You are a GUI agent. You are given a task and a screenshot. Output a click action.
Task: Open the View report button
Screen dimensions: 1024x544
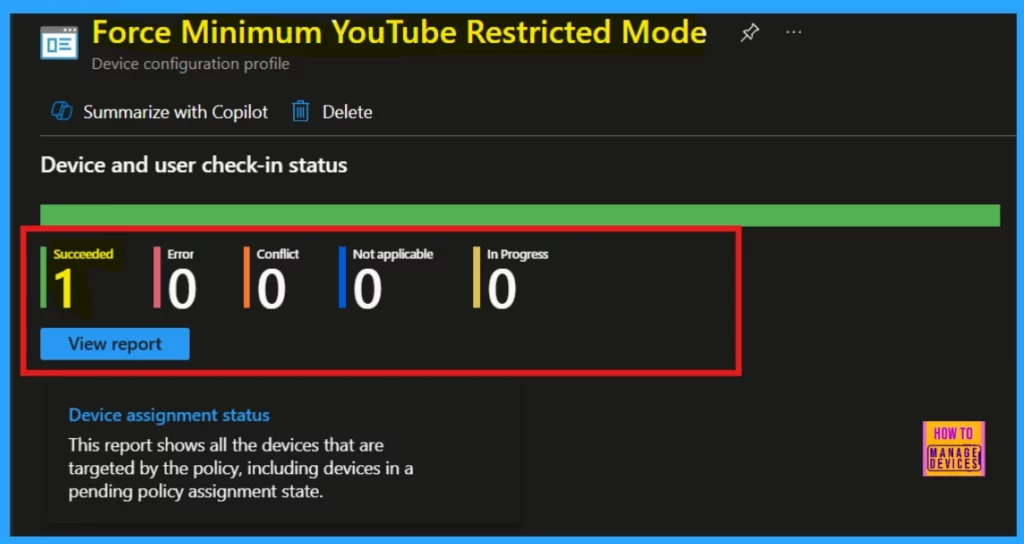pyautogui.click(x=115, y=344)
